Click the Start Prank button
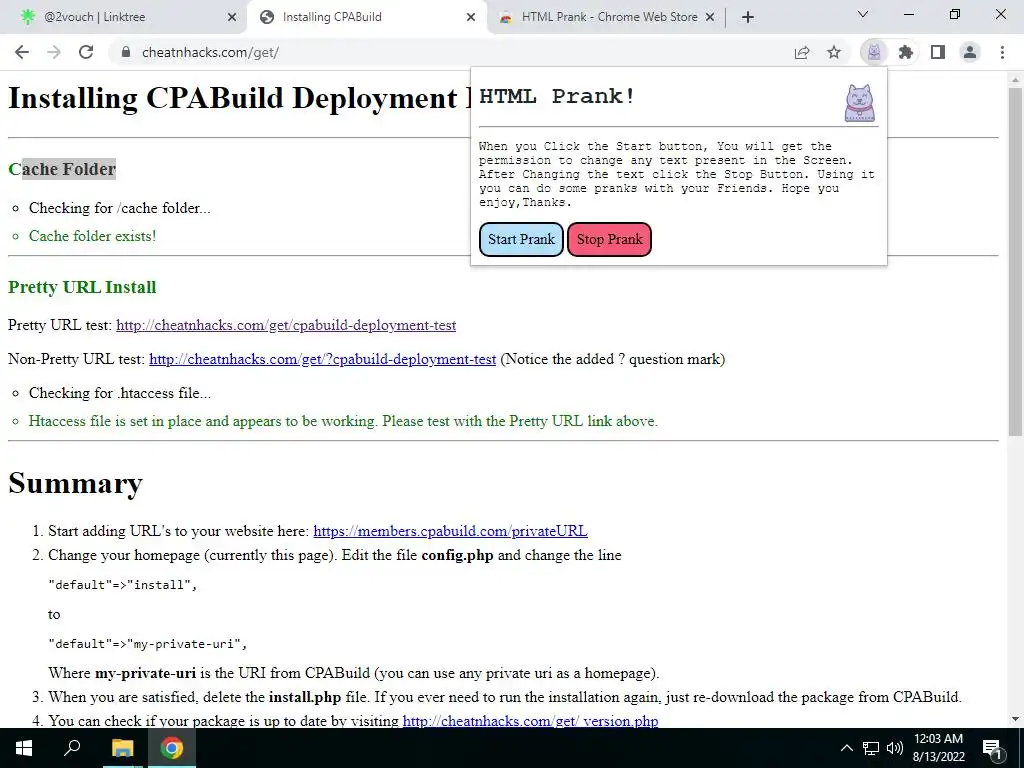Image resolution: width=1024 pixels, height=768 pixels. click(x=521, y=239)
